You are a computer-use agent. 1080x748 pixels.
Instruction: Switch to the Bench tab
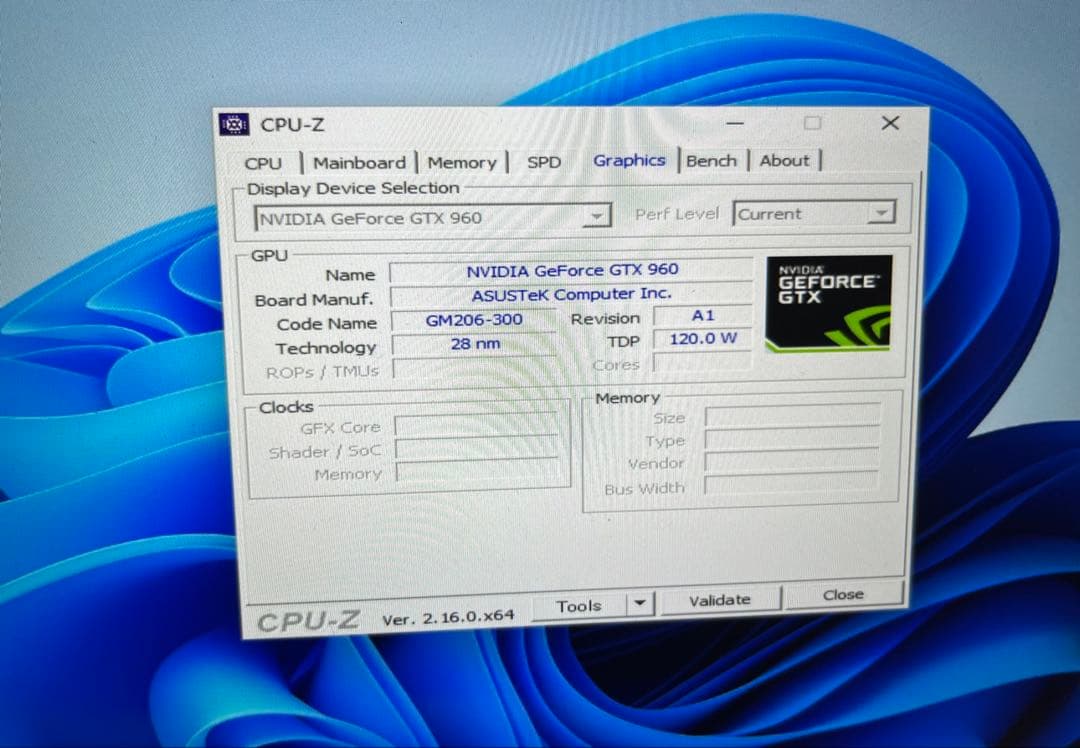coord(712,160)
